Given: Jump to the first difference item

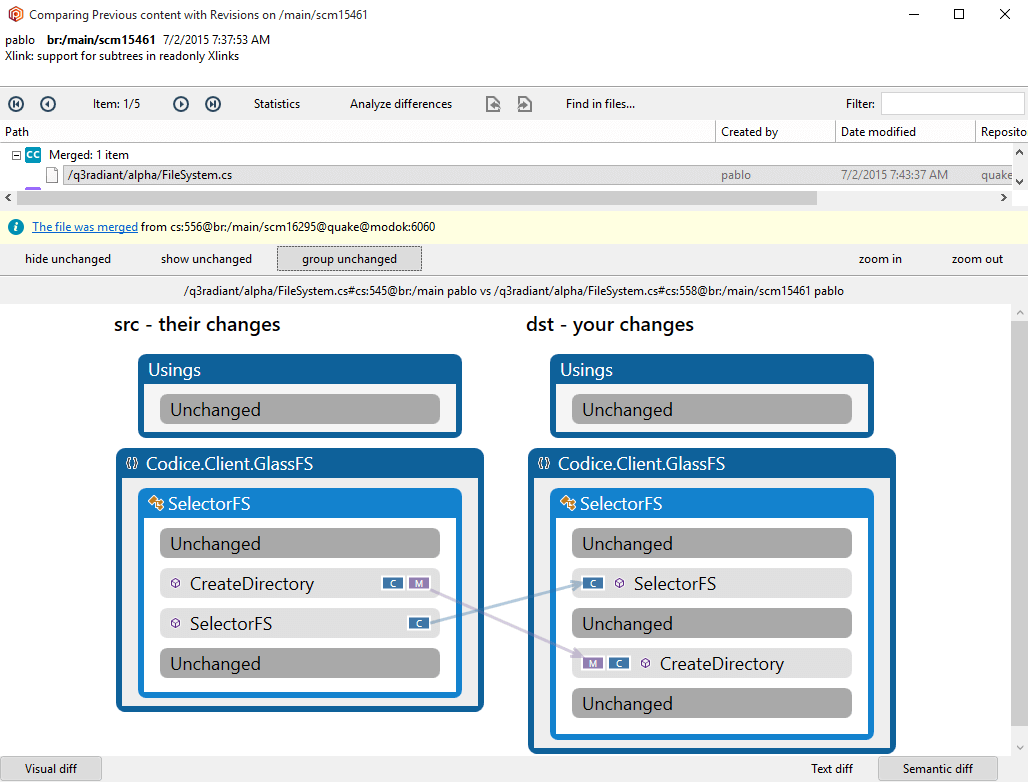Looking at the screenshot, I should [14, 104].
